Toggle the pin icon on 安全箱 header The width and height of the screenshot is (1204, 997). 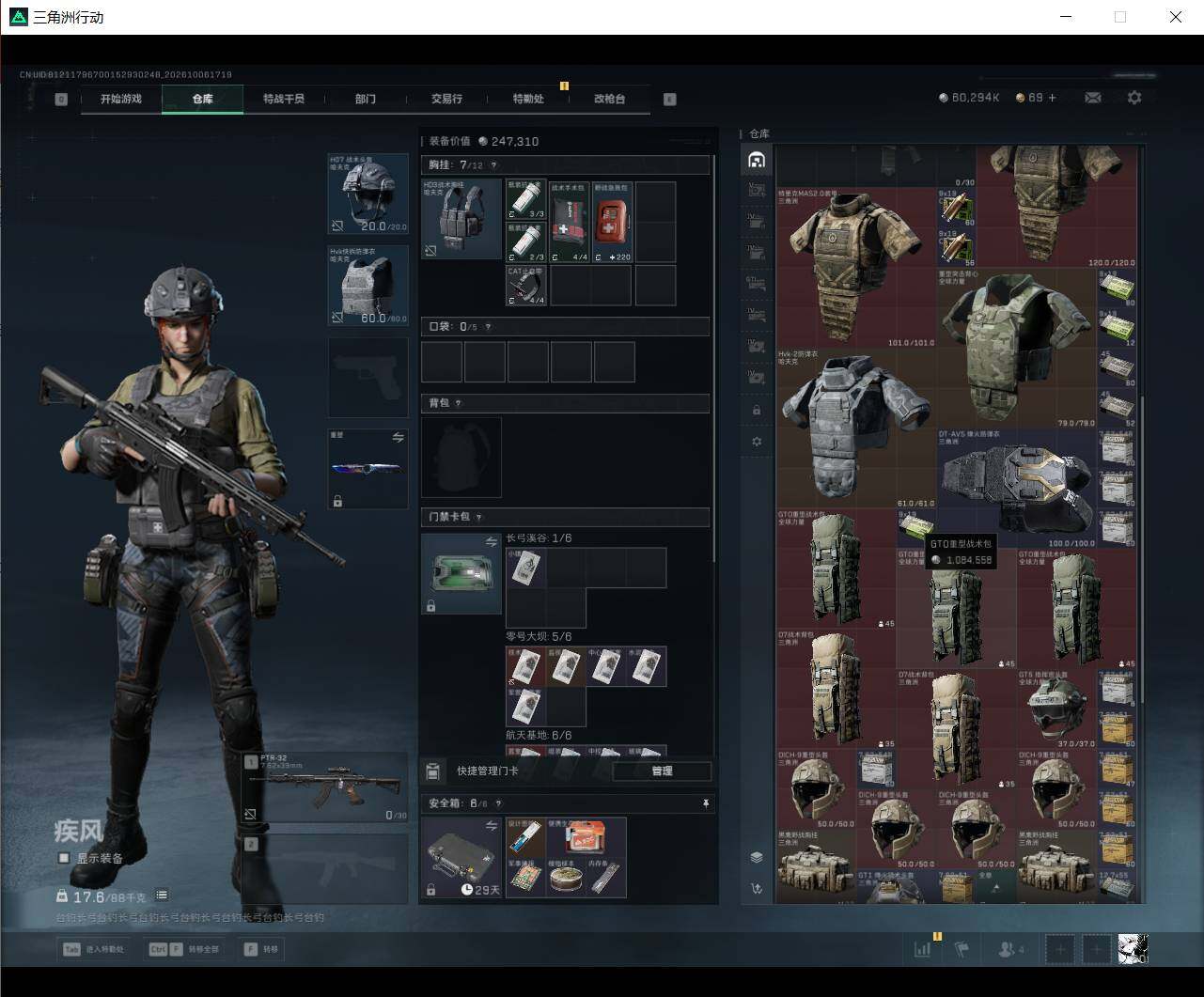pyautogui.click(x=705, y=803)
